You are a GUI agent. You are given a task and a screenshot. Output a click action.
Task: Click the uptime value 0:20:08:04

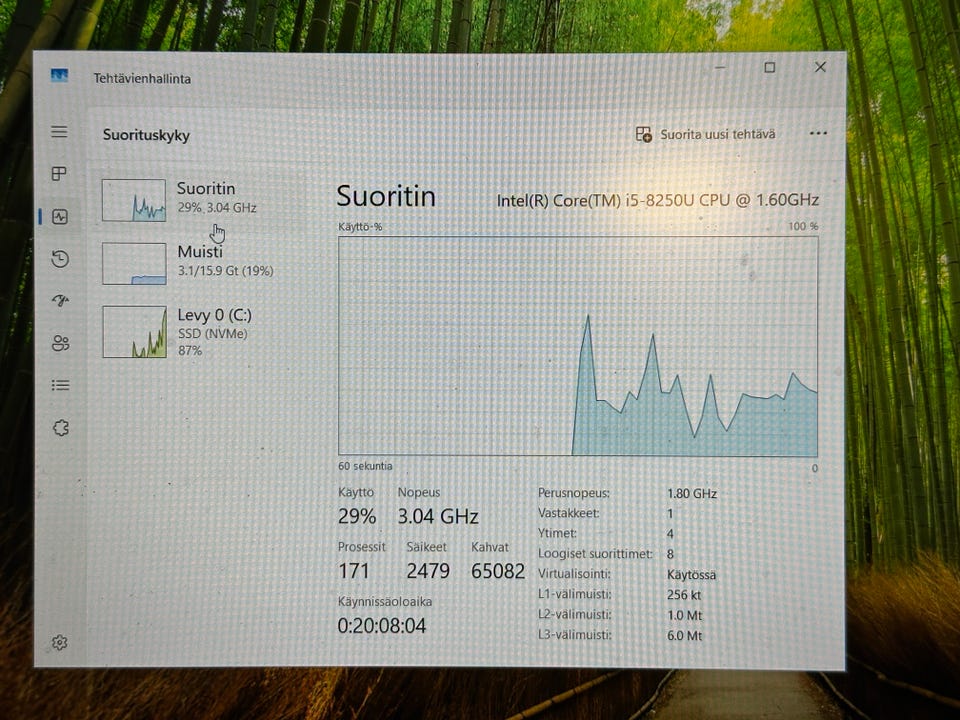click(x=381, y=626)
